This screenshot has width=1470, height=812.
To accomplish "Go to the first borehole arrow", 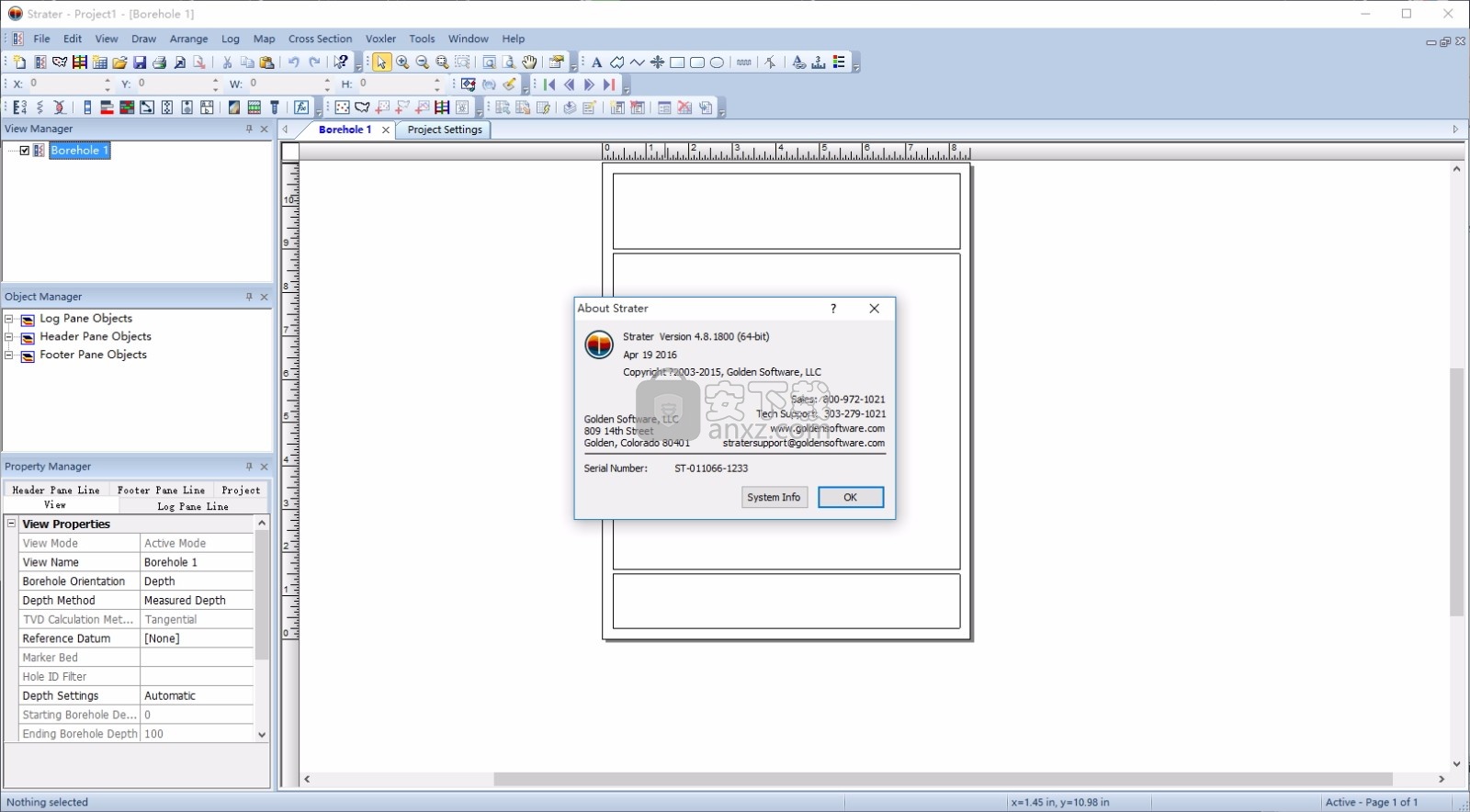I will [549, 85].
